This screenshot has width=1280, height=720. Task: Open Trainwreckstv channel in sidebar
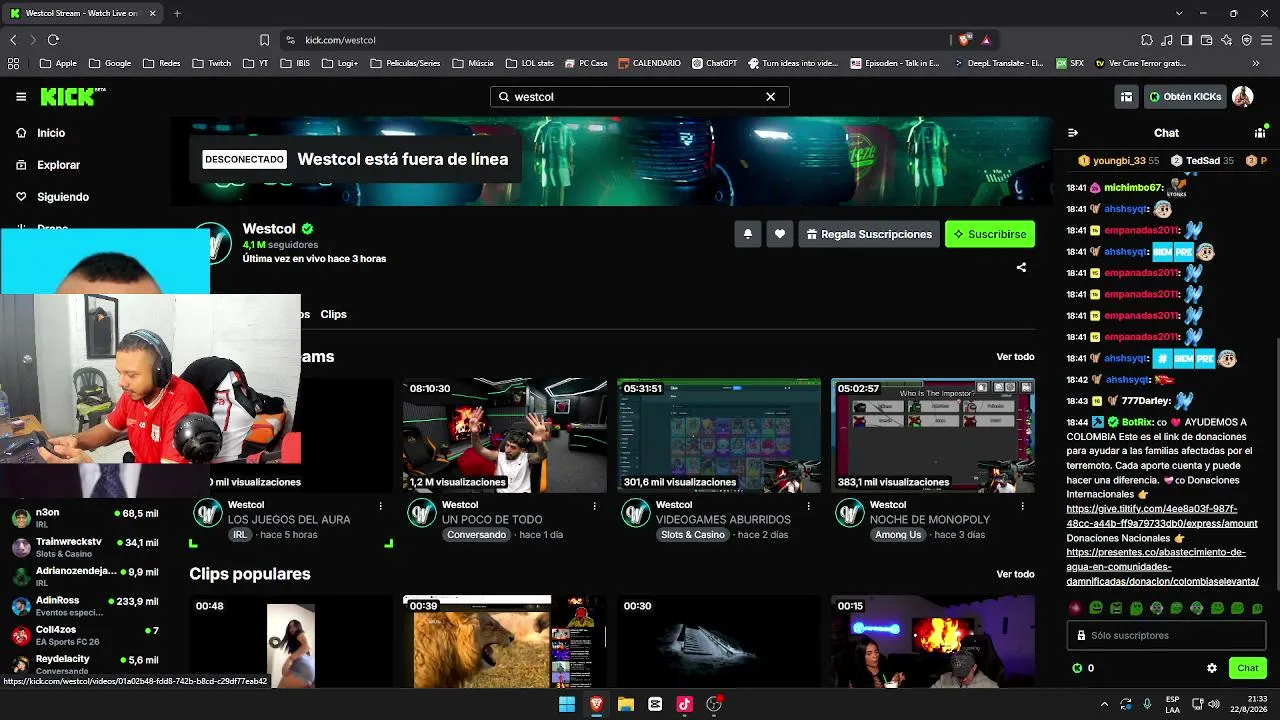85,547
